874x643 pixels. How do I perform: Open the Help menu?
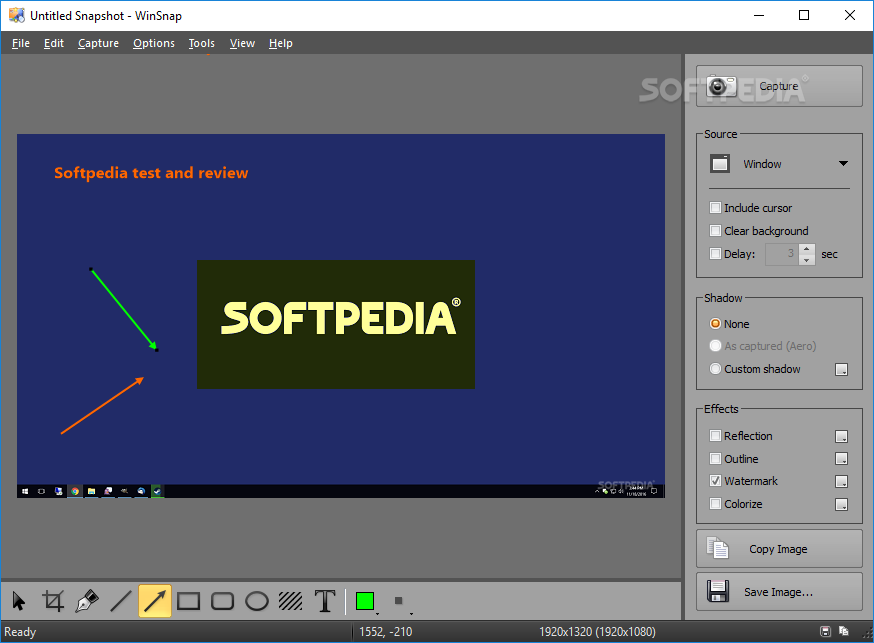[280, 43]
